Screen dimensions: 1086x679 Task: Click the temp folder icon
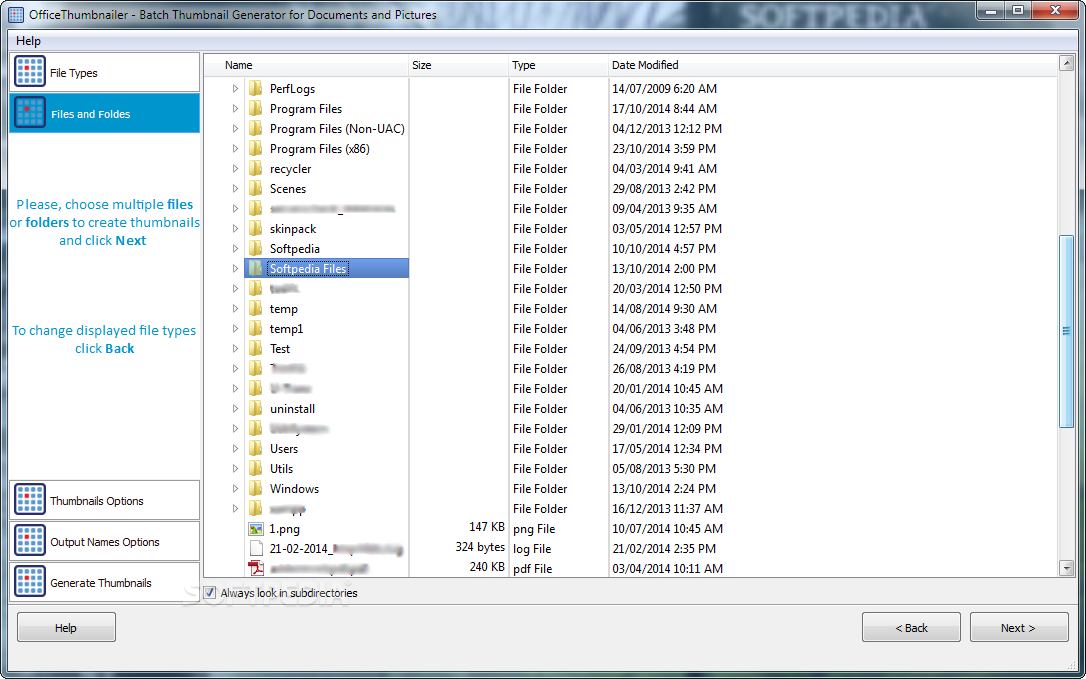256,309
